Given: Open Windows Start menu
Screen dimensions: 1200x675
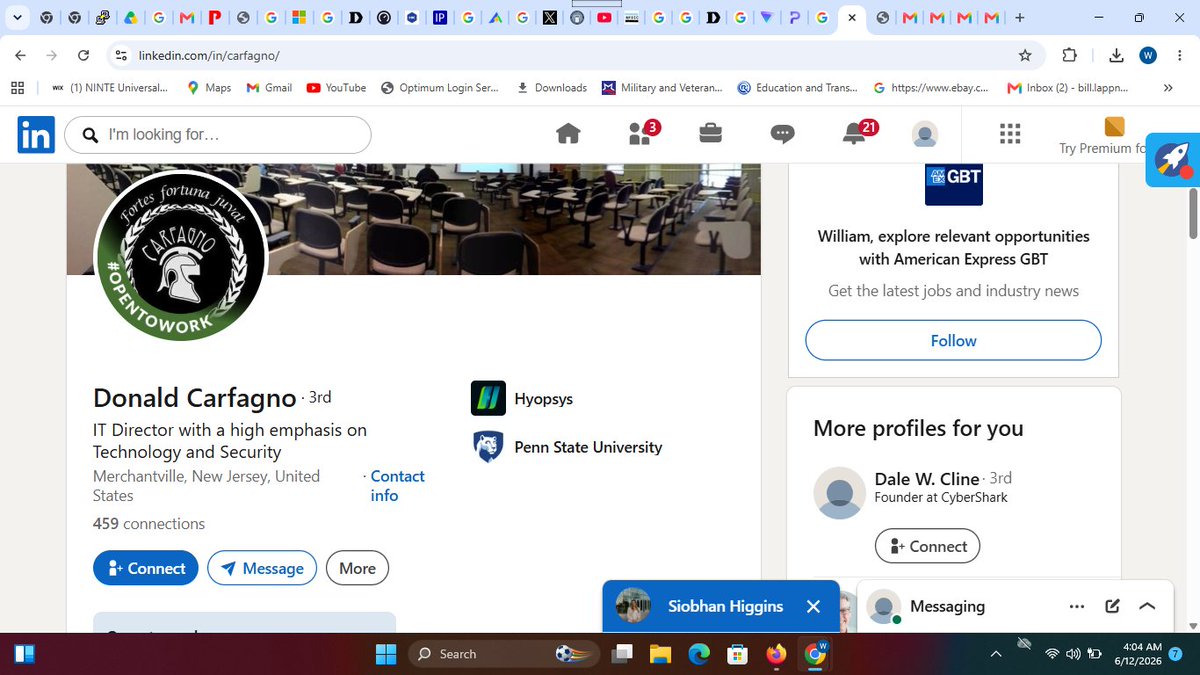Looking at the screenshot, I should click(x=386, y=654).
